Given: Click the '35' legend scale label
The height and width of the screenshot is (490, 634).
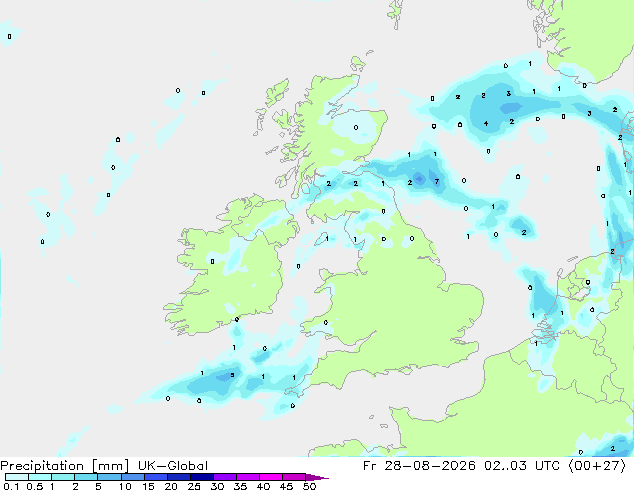Looking at the screenshot, I should point(240,486).
